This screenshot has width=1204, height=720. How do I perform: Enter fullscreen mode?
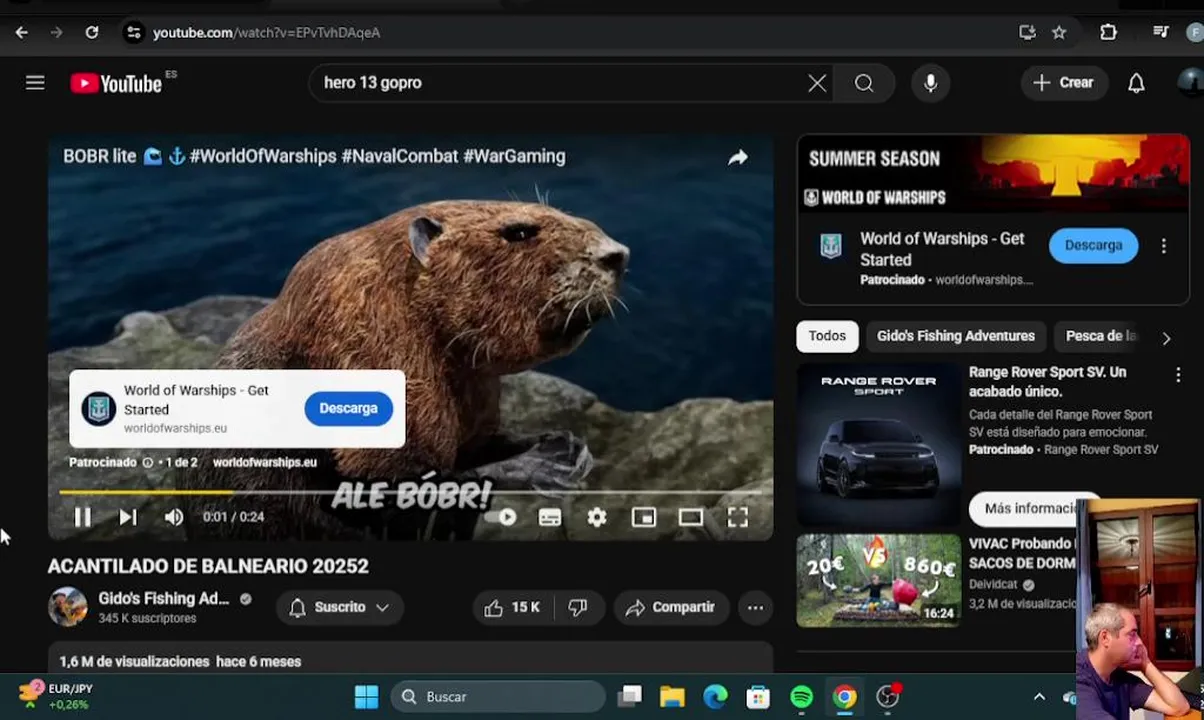click(738, 517)
